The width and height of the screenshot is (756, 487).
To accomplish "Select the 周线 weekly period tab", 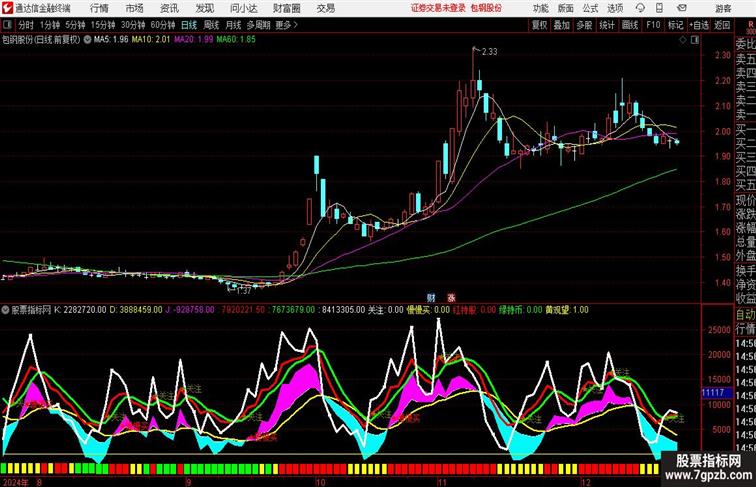I will pyautogui.click(x=211, y=25).
